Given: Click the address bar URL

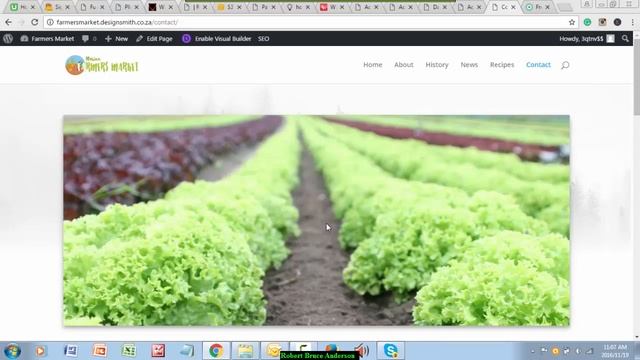Looking at the screenshot, I should coord(117,22).
